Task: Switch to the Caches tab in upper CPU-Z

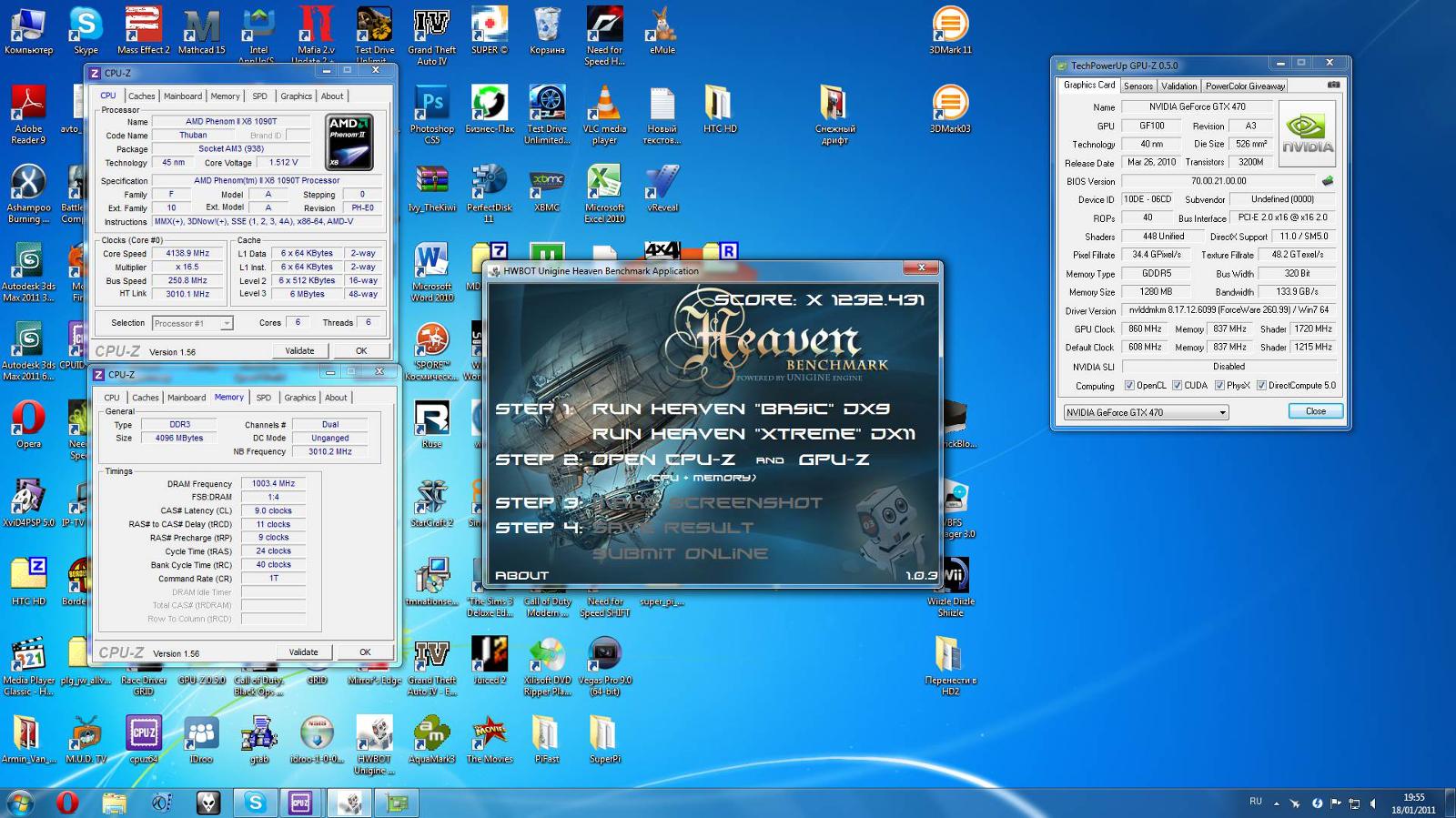Action: [141, 96]
